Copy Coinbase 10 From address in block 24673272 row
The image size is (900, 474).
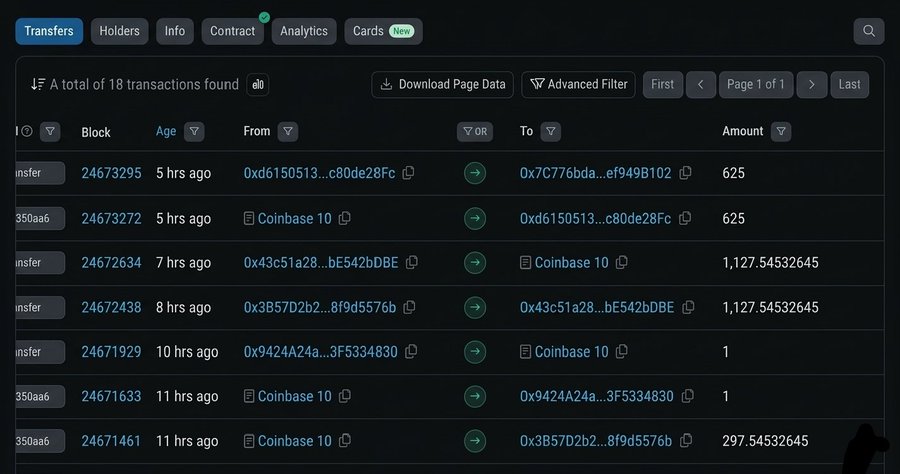point(344,218)
